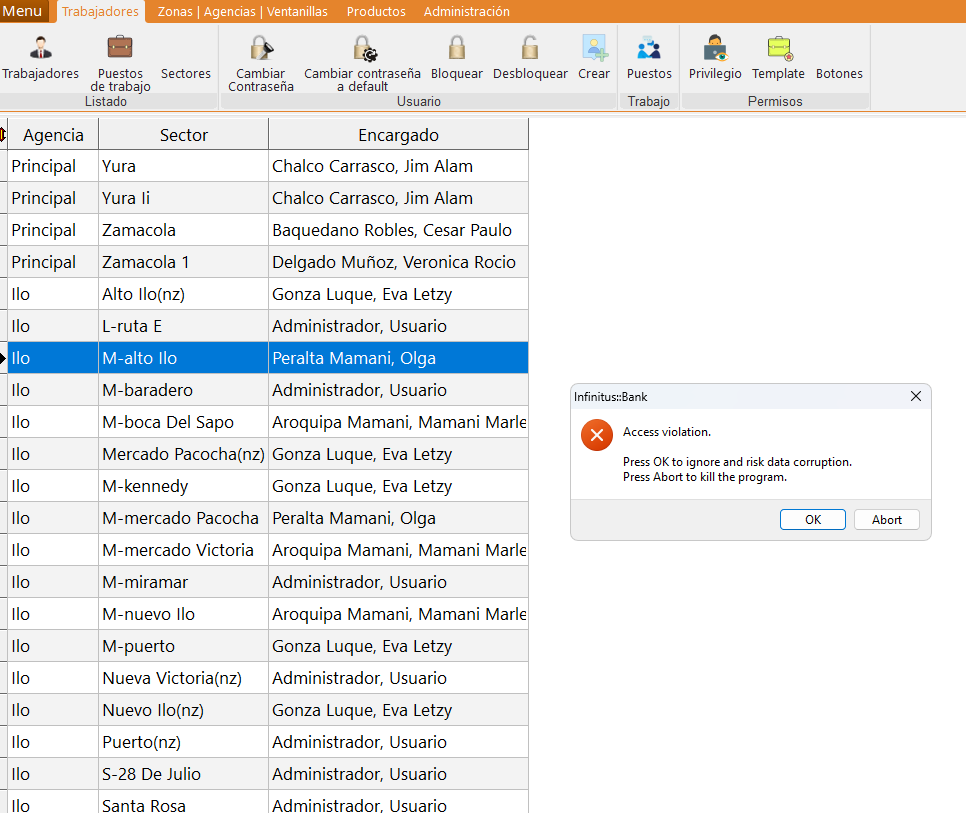Click the Crear user icon

click(x=594, y=48)
